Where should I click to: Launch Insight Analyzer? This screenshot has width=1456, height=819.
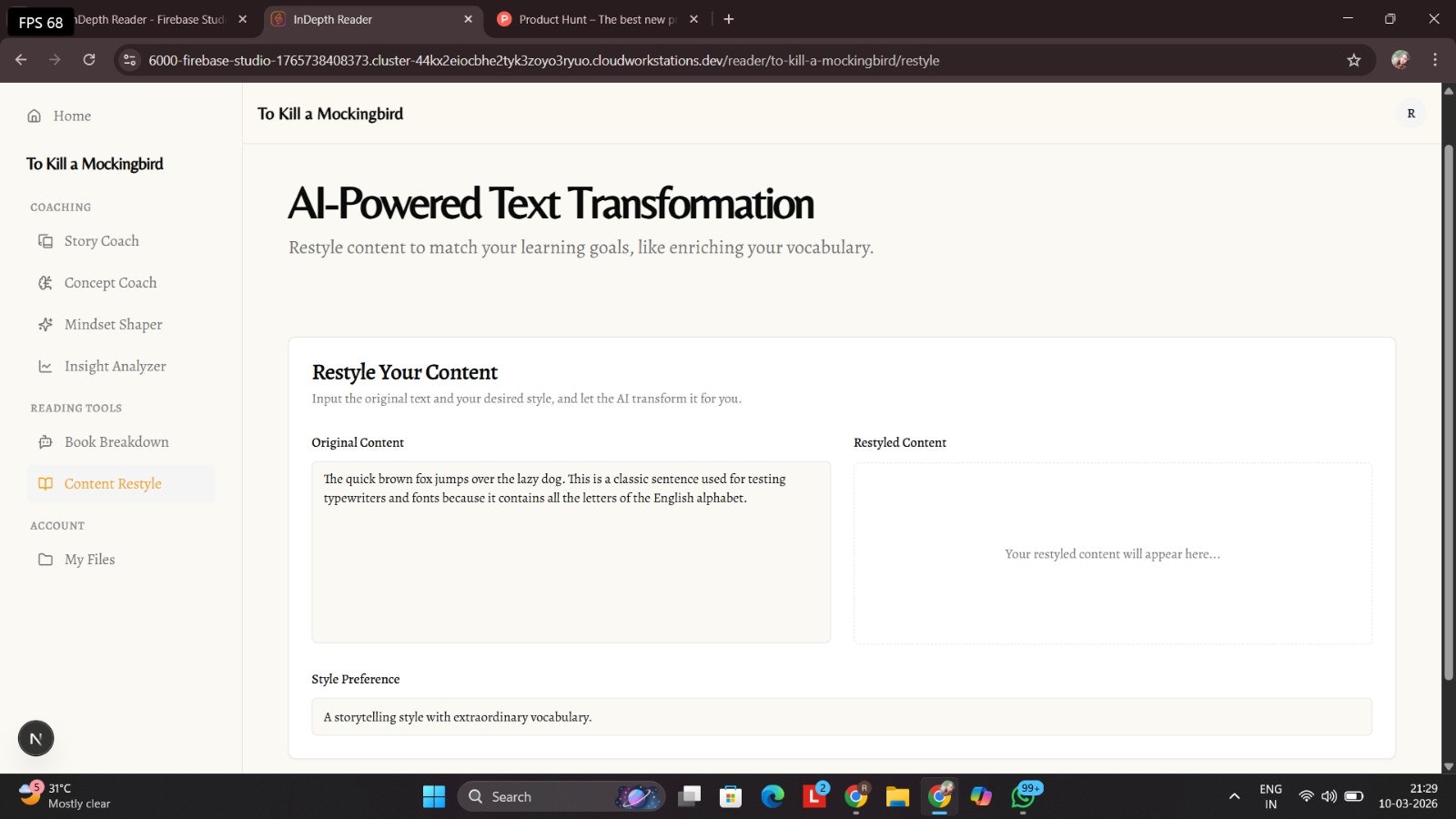pos(114,366)
